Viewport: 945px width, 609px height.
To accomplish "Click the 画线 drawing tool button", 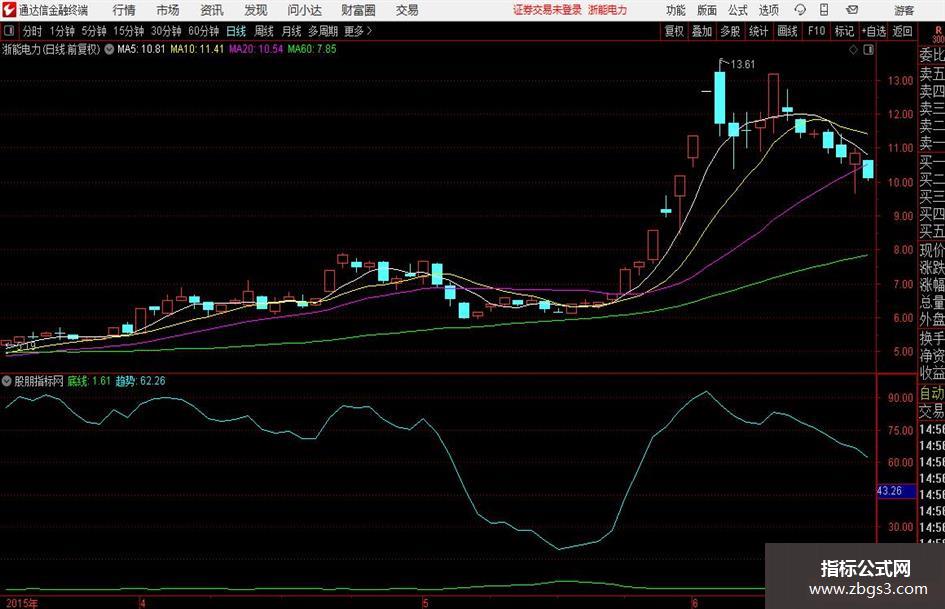I will point(787,31).
